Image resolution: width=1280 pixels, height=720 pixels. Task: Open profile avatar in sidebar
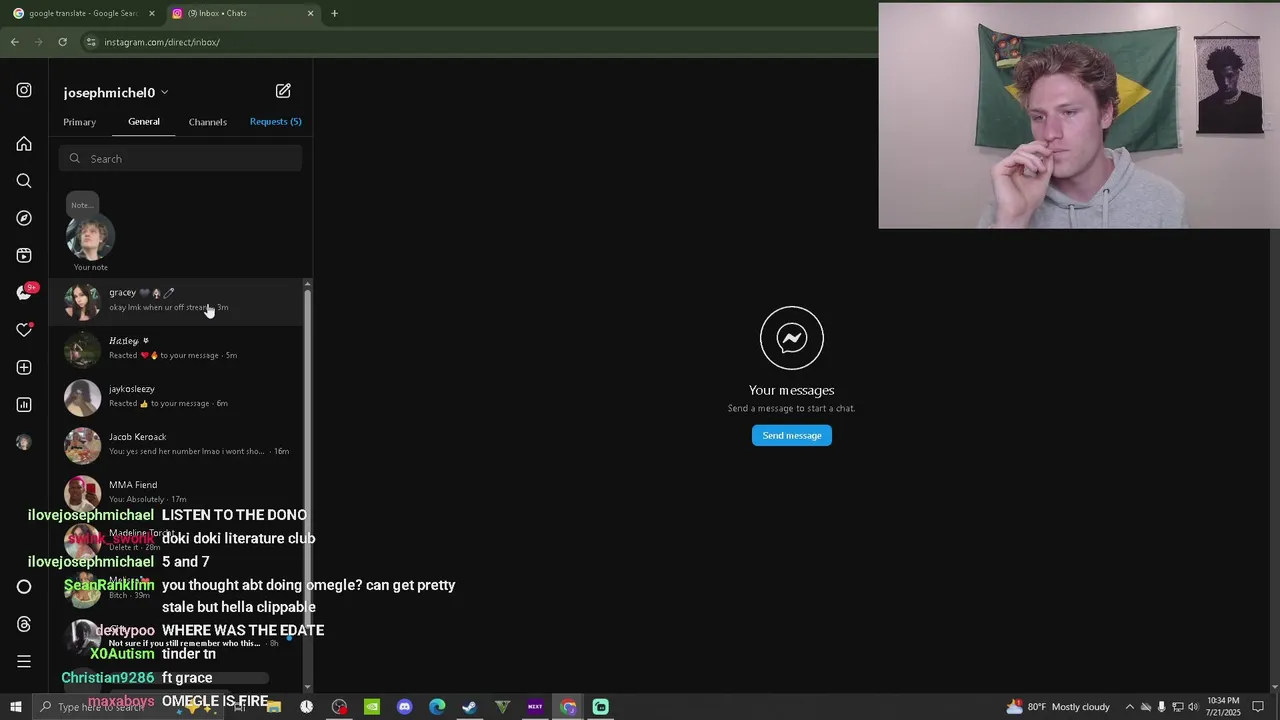point(24,442)
